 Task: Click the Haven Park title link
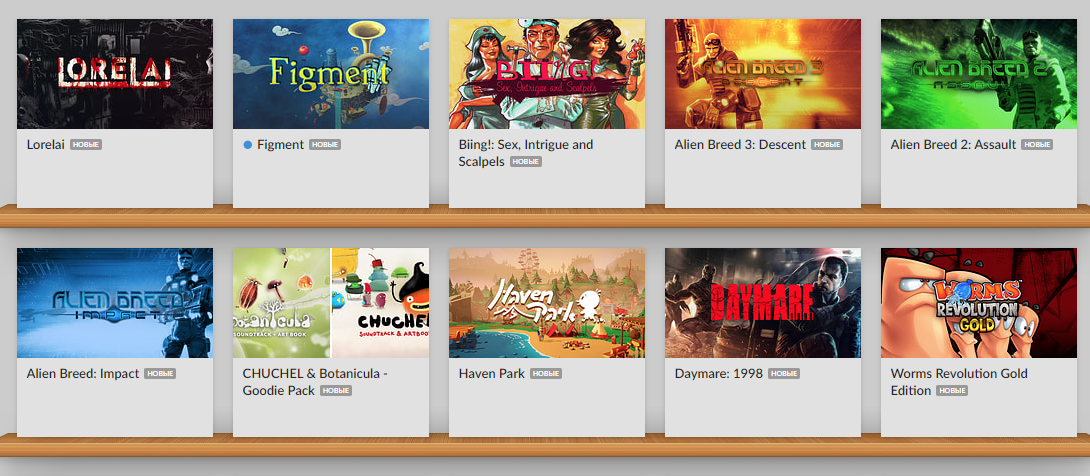click(x=491, y=374)
